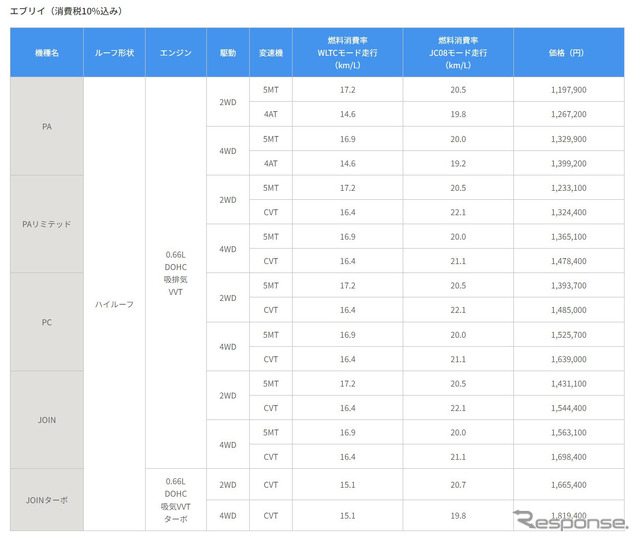Image resolution: width=640 pixels, height=542 pixels.
Task: Click the price 1,665,400
Action: click(569, 485)
